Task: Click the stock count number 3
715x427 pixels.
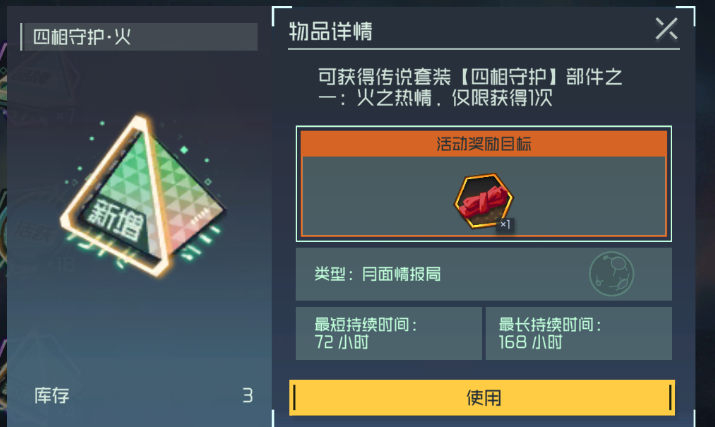Action: (248, 396)
